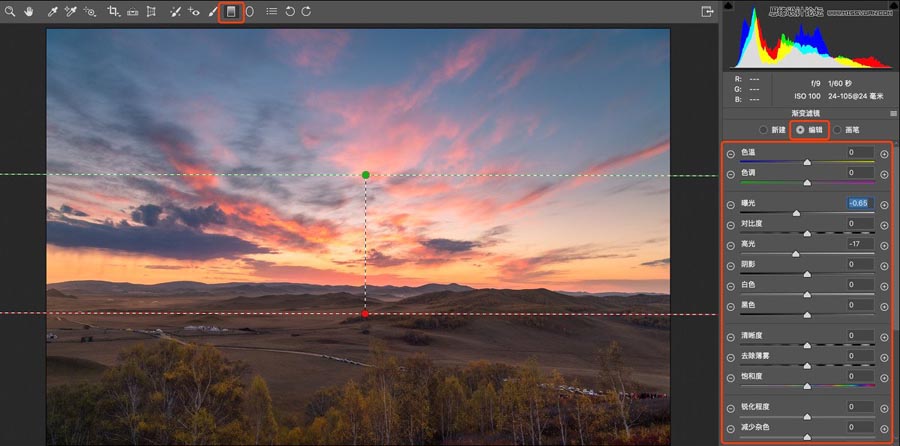900x446 pixels.
Task: Click the 对比度 value field
Action: tap(860, 223)
